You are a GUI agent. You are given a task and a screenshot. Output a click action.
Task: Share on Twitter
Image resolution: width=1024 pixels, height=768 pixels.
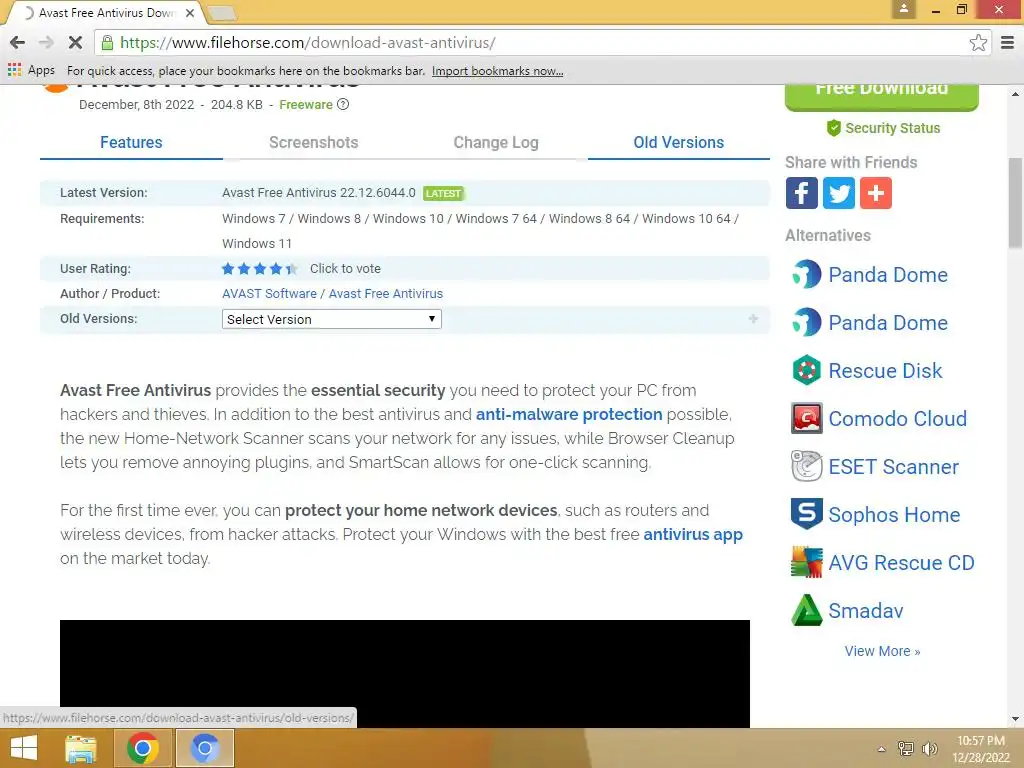point(839,193)
